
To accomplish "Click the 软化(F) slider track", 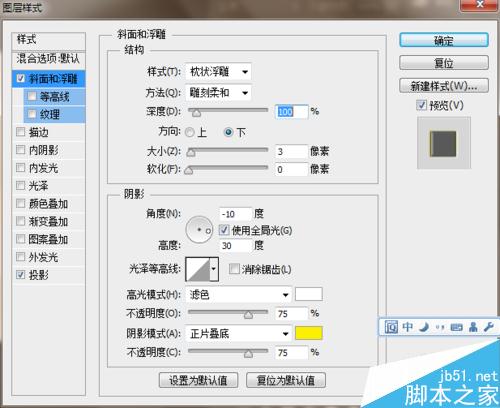I will 228,168.
